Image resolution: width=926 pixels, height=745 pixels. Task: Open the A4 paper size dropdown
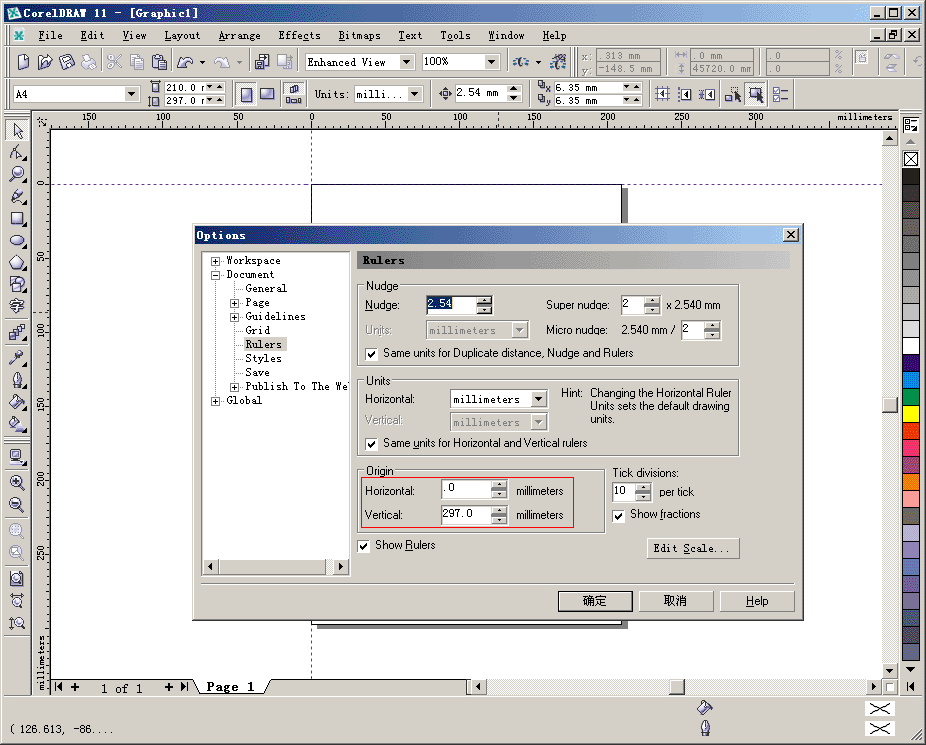tap(131, 94)
